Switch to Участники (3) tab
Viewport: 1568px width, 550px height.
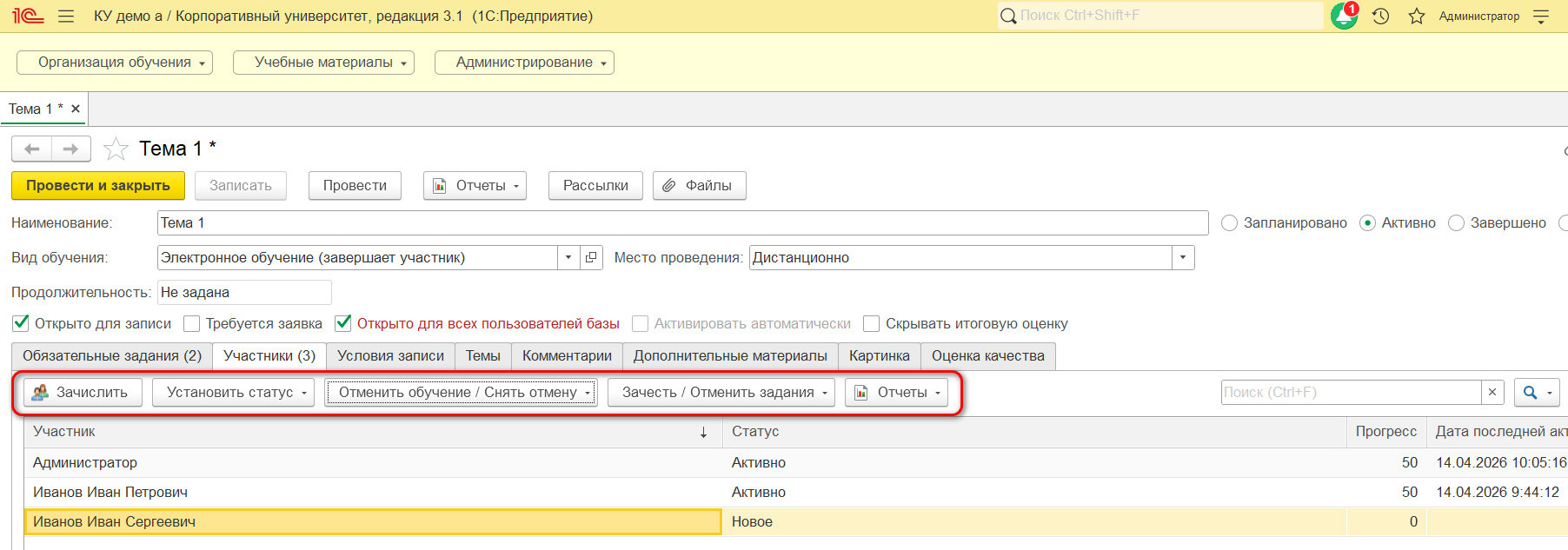click(269, 356)
